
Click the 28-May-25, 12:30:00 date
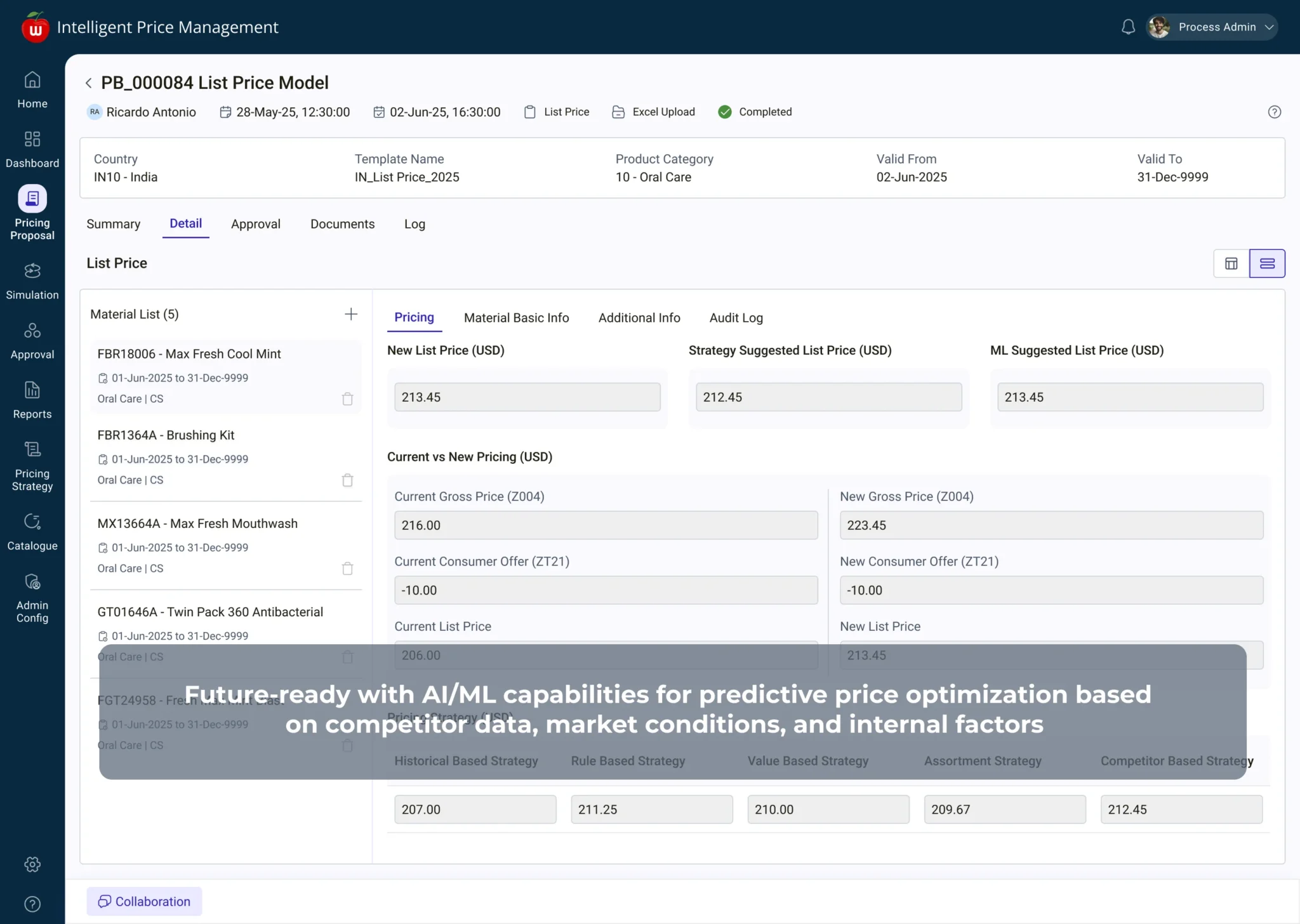click(293, 112)
